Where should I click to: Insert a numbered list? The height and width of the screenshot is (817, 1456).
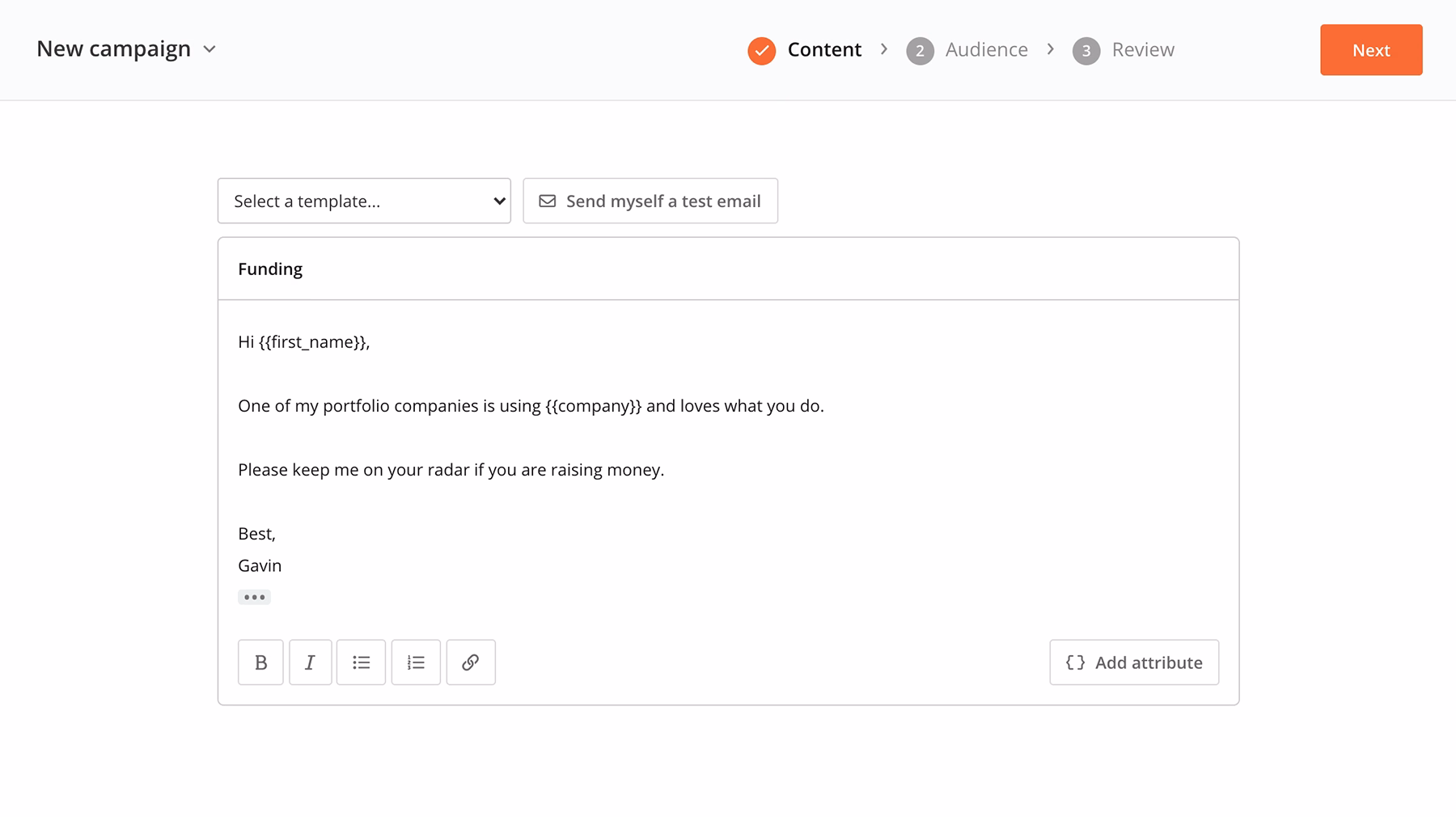(416, 662)
